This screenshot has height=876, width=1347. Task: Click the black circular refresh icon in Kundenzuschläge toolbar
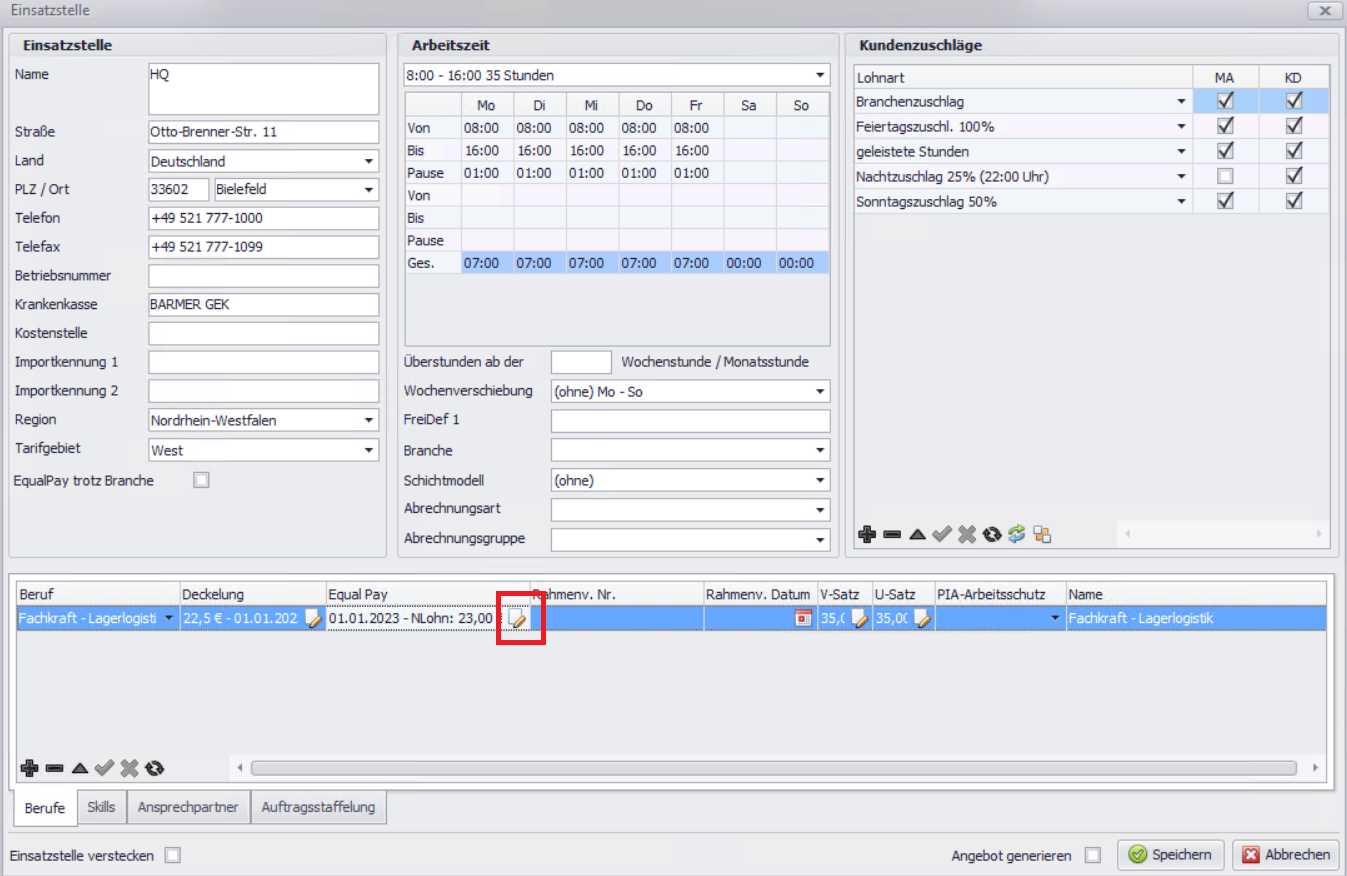point(991,535)
